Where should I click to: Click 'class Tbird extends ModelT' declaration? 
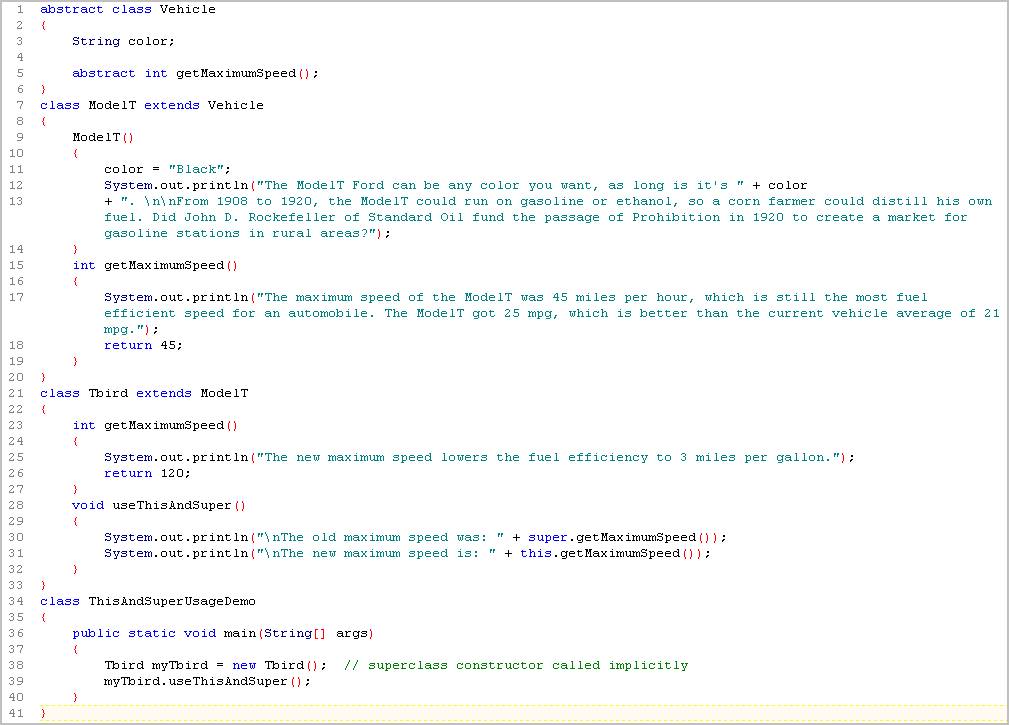click(144, 394)
